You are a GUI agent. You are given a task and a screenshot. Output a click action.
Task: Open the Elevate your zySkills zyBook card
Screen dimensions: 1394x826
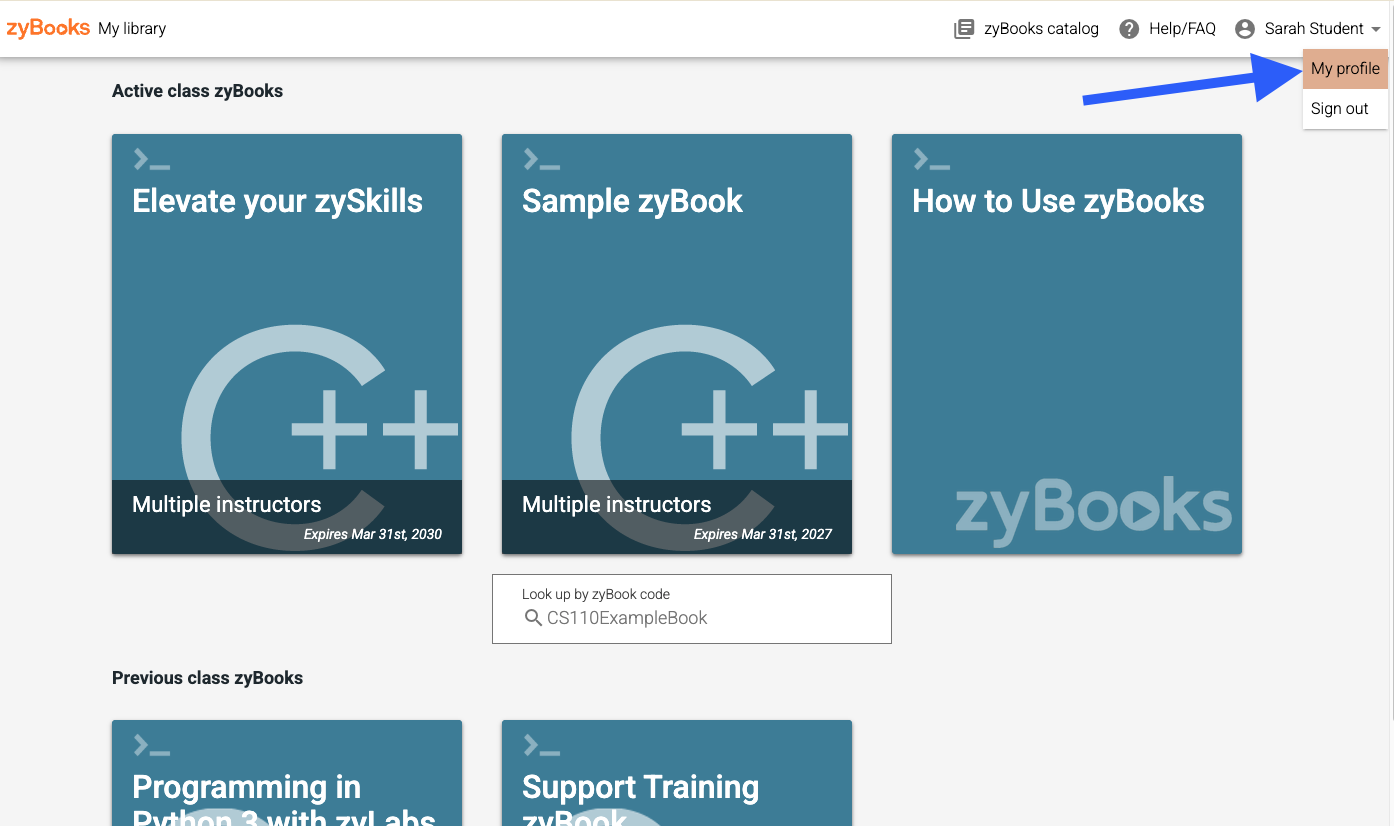click(287, 344)
